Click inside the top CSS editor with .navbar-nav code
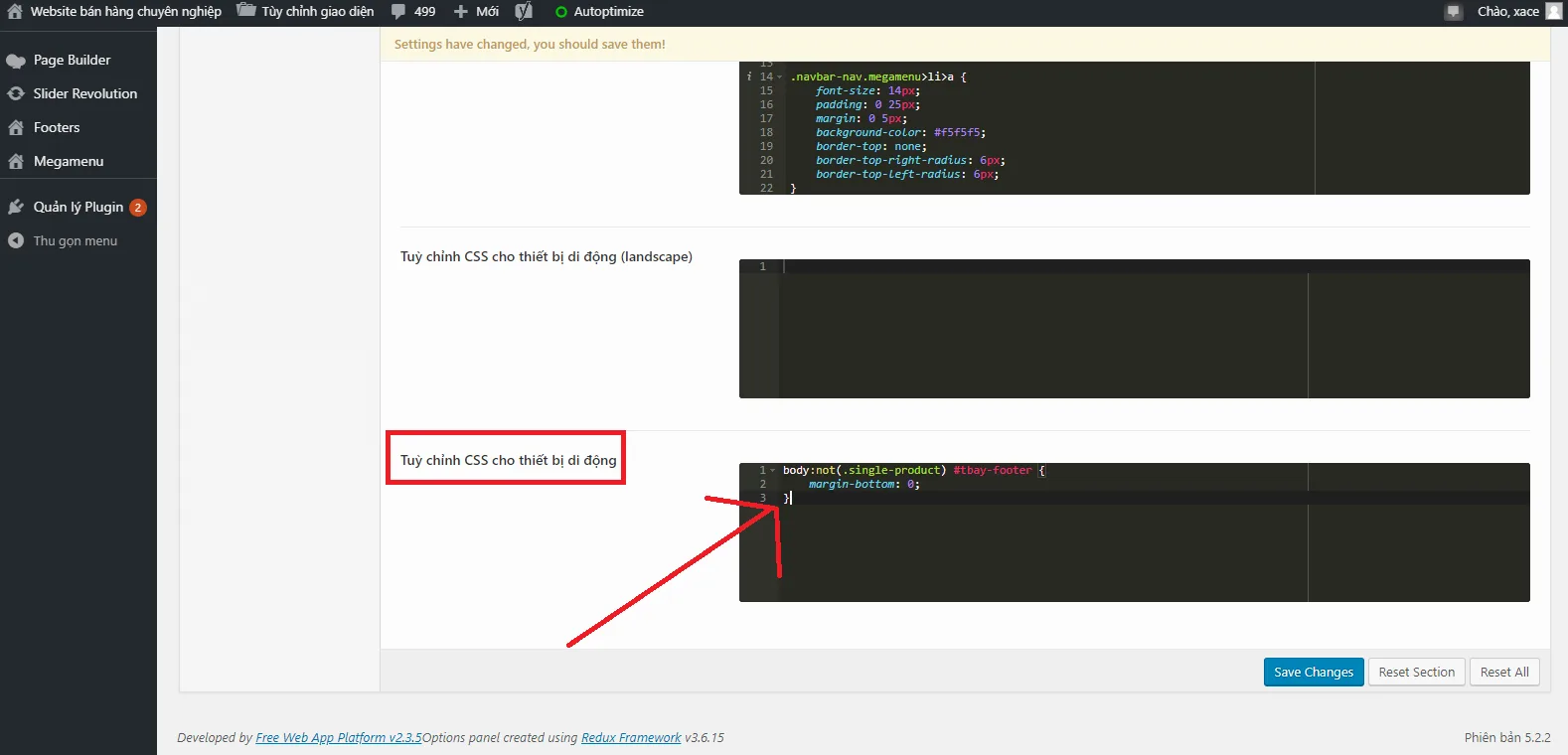This screenshot has width=1568, height=755. point(1134,128)
